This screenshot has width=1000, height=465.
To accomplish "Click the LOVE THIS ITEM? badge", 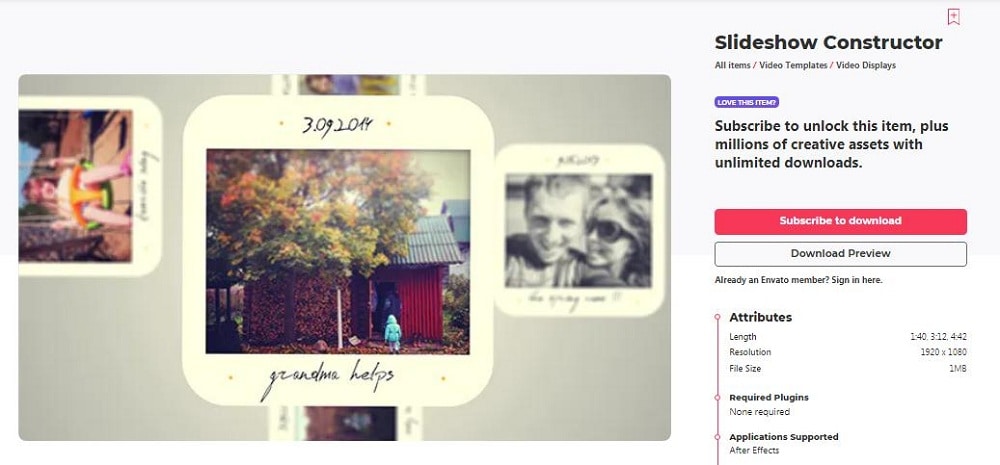I will click(747, 102).
